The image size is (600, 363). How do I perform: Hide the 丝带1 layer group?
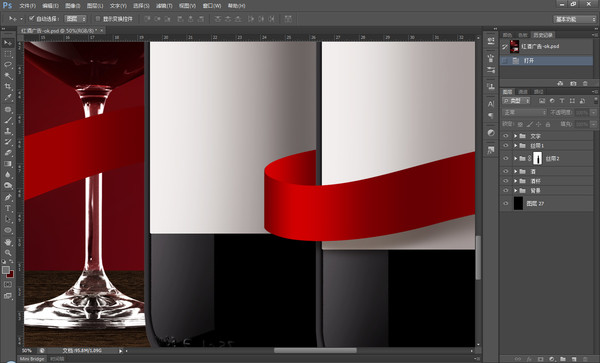pyautogui.click(x=505, y=145)
